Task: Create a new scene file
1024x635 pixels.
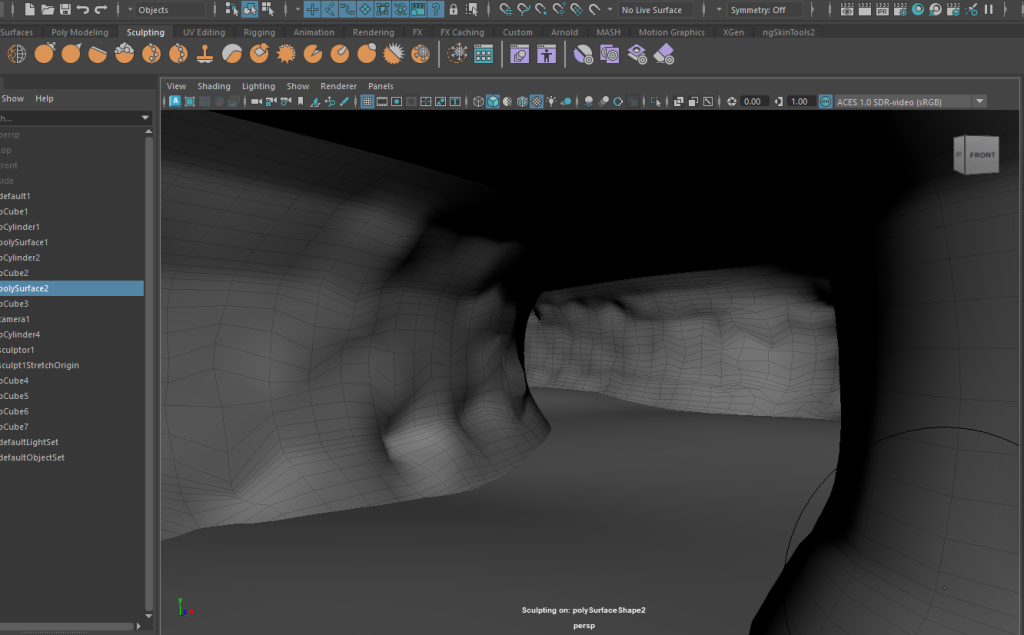Action: tap(29, 9)
